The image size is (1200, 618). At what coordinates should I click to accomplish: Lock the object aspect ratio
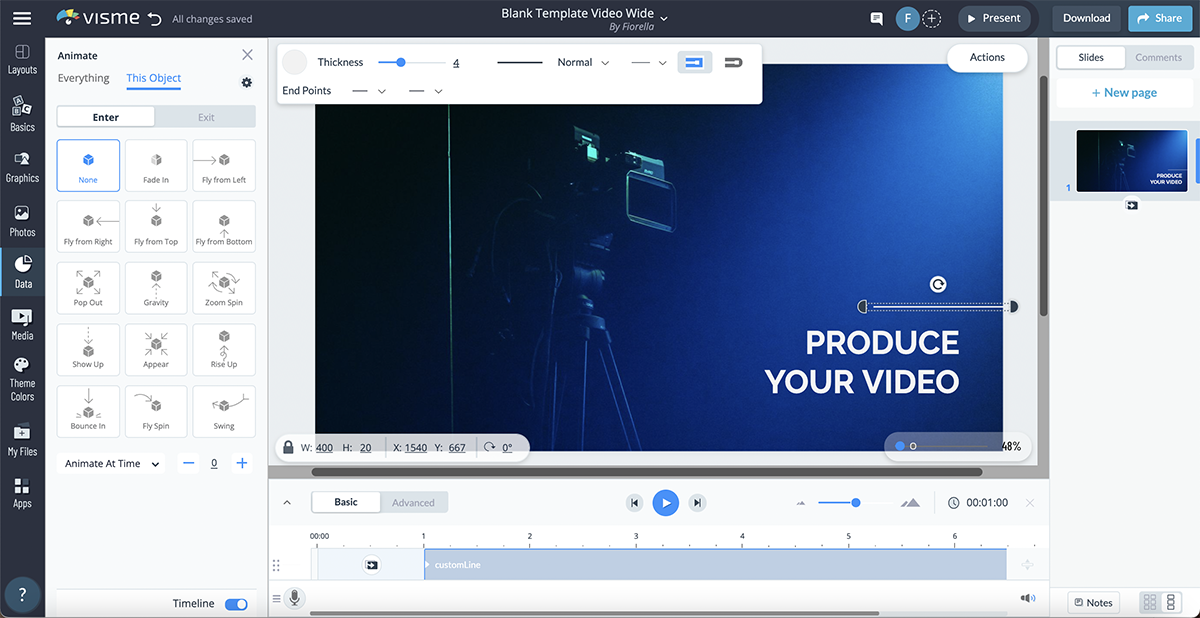click(289, 447)
